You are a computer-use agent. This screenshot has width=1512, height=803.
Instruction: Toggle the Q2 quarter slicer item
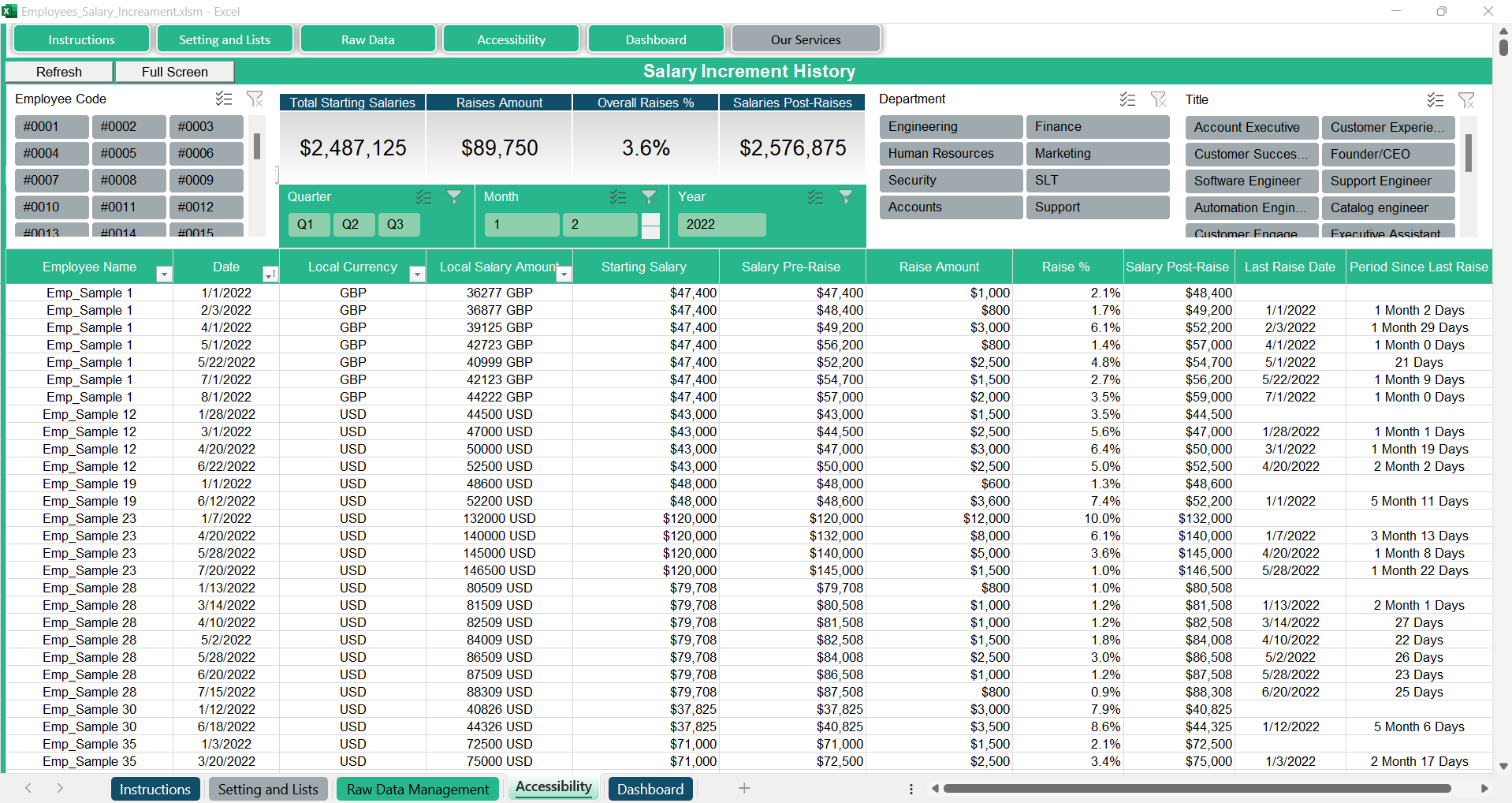click(351, 225)
